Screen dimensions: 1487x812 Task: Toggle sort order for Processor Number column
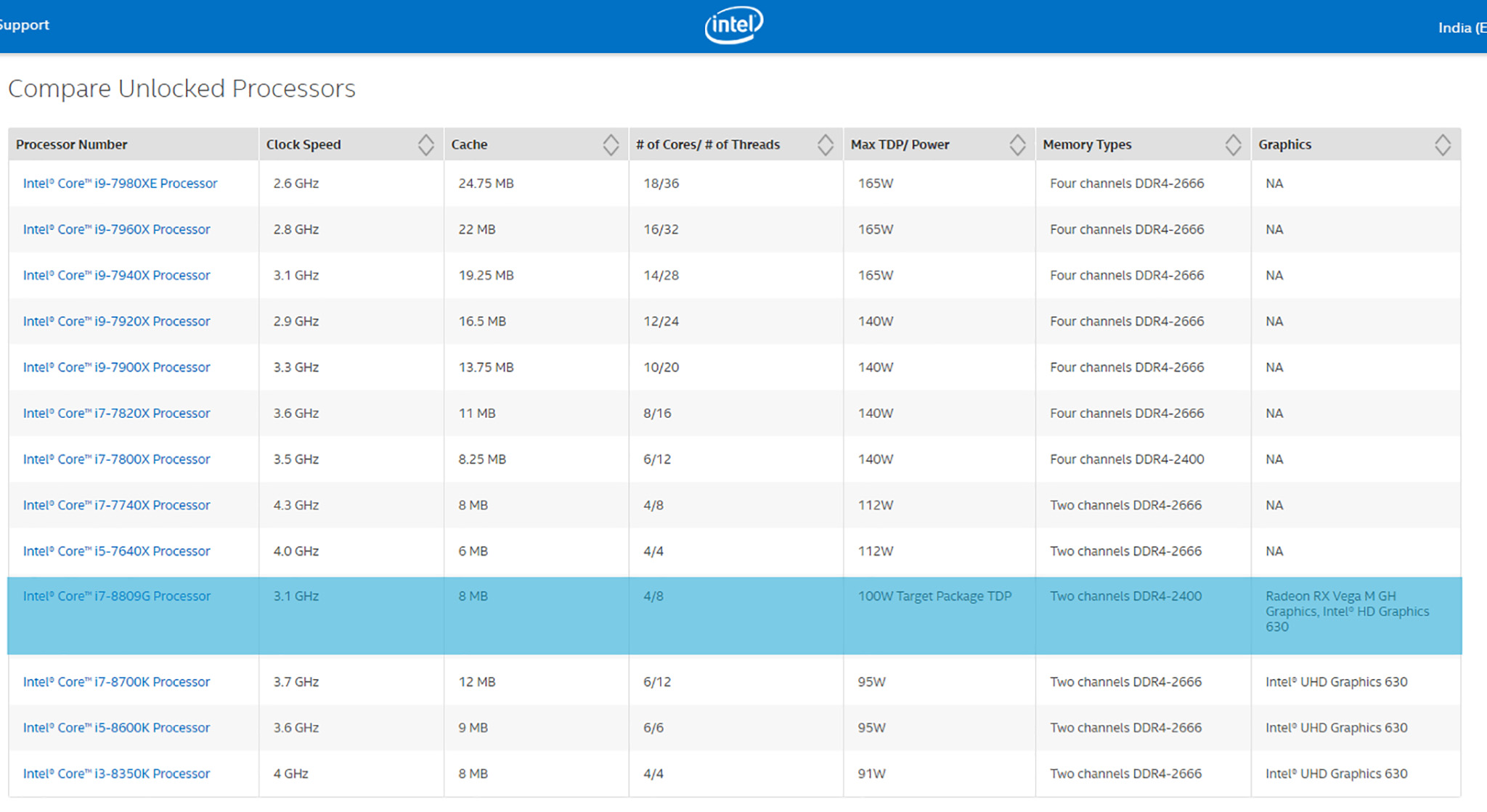[131, 144]
